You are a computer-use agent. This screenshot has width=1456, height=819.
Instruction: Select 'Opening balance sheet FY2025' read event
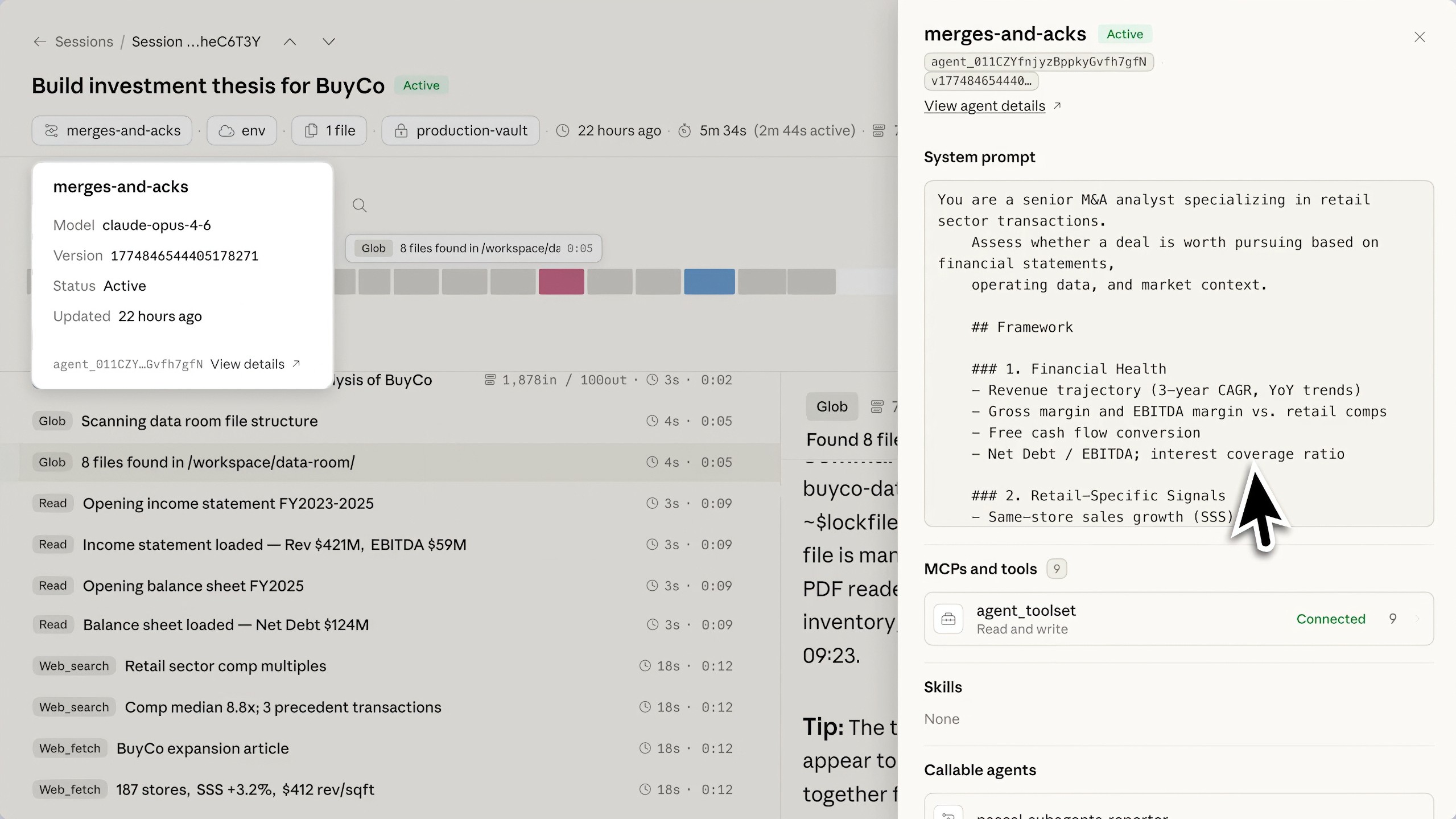click(x=193, y=586)
